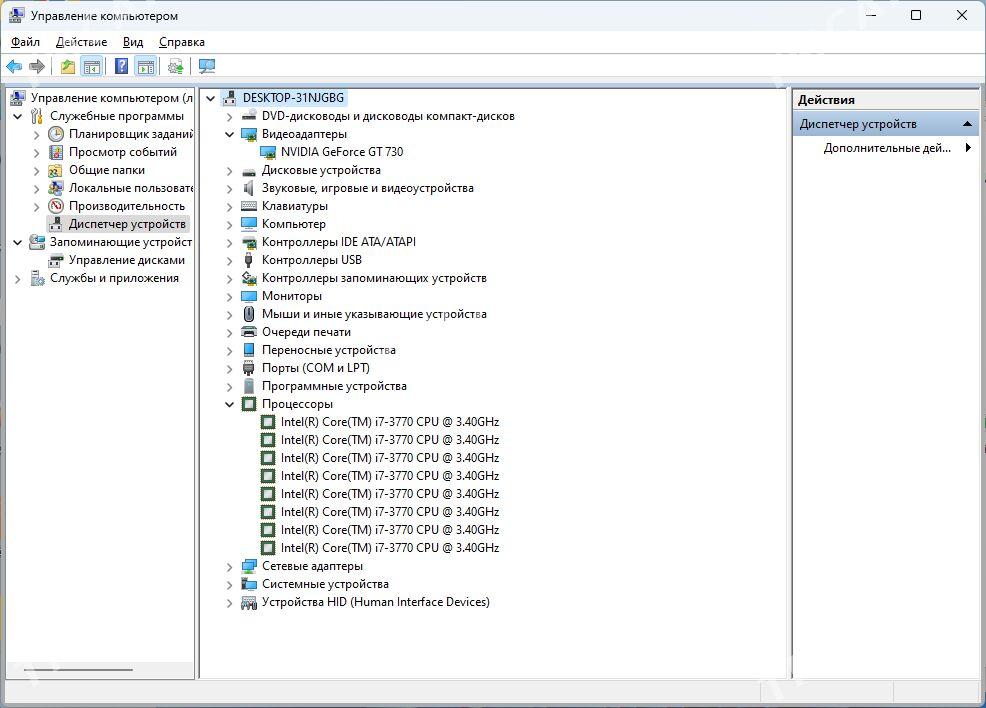Click the Очереди печати printer icon
Viewport: 986px width, 708px height.
(249, 332)
